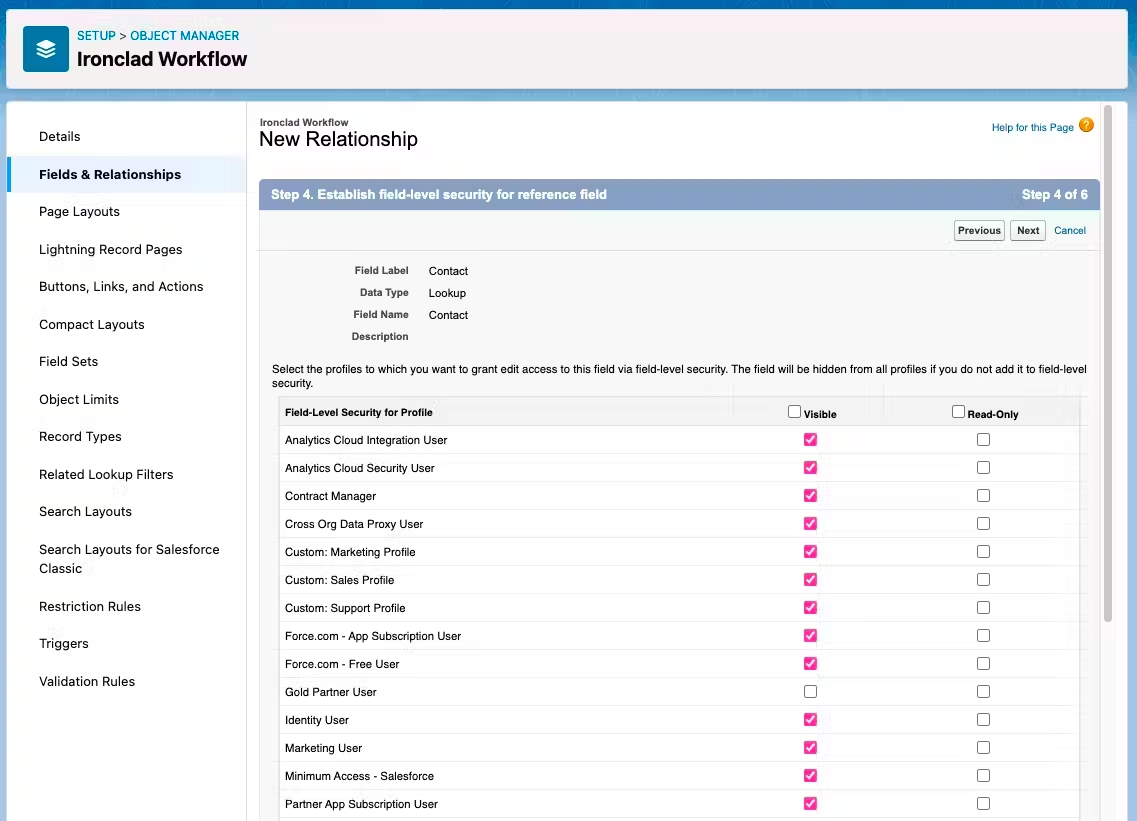Uncheck Visible for Analytics Cloud Integration User
The image size is (1137, 821).
click(810, 440)
